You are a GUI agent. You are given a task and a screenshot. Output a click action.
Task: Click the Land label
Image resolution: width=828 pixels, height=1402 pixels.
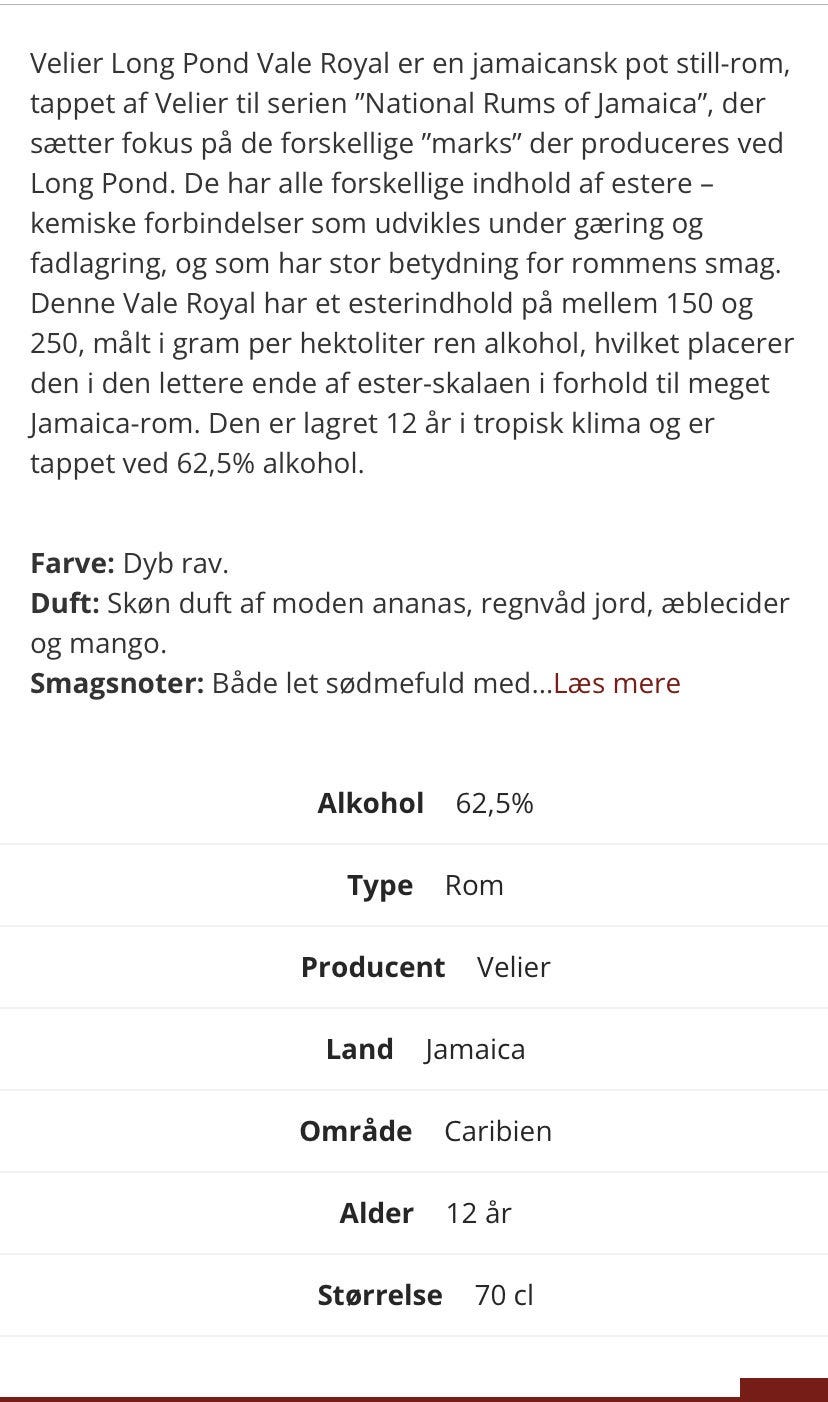pyautogui.click(x=359, y=1049)
